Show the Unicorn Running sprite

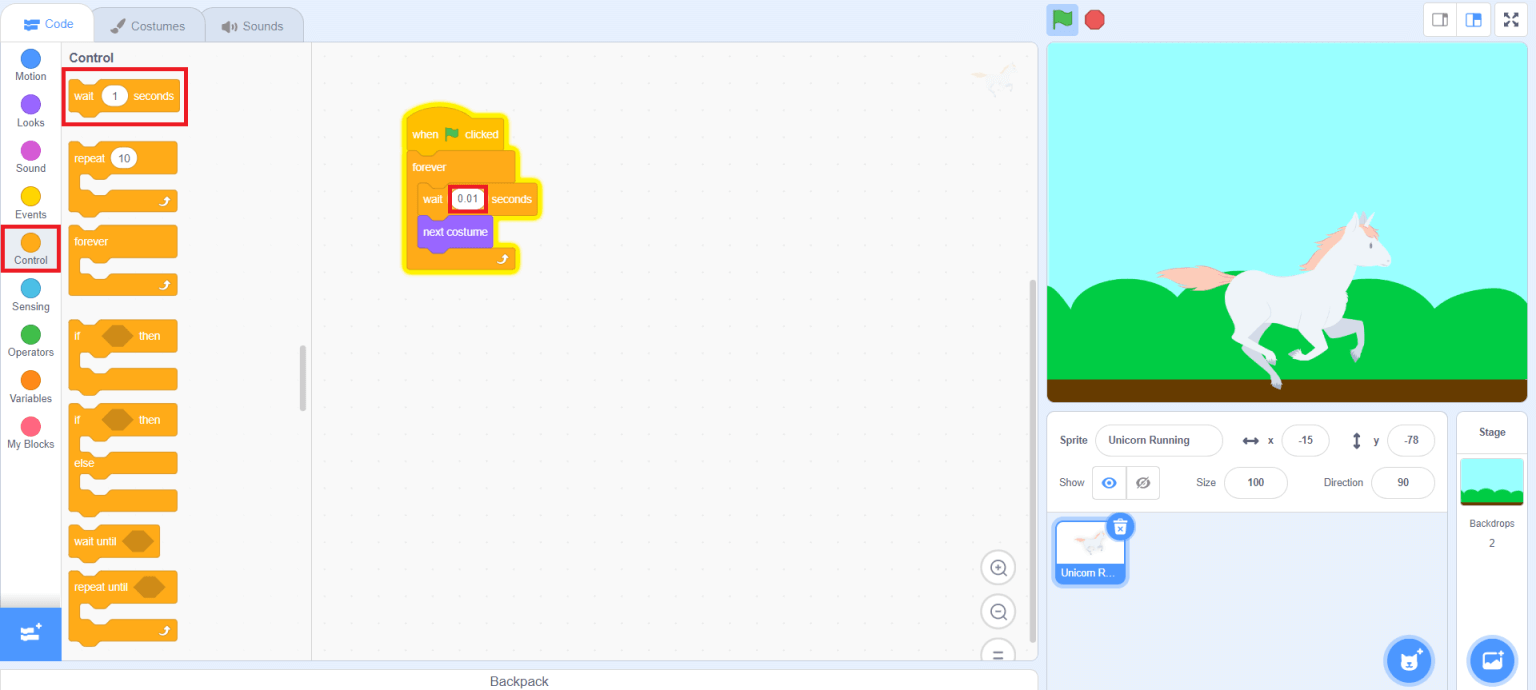point(1108,482)
